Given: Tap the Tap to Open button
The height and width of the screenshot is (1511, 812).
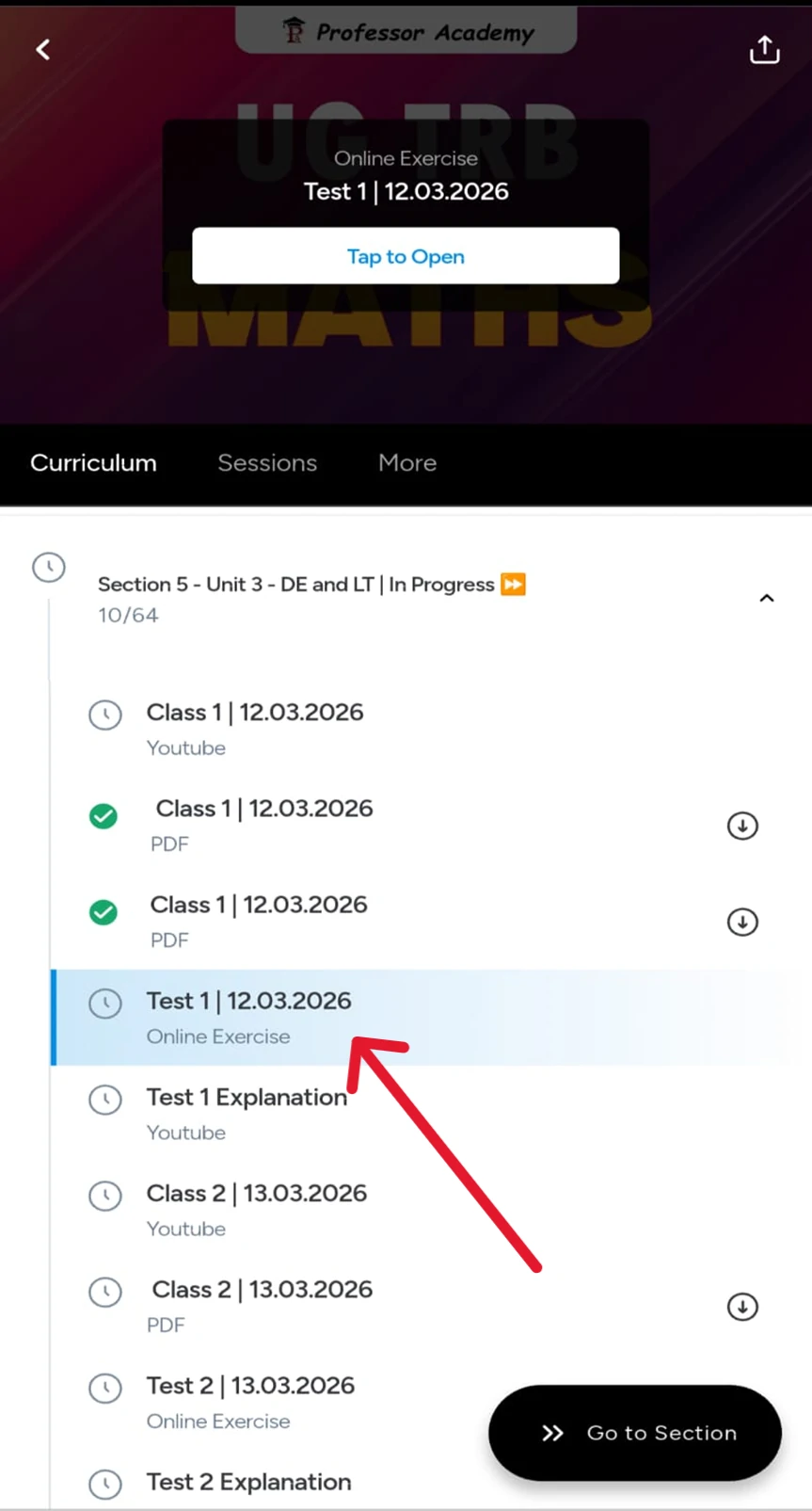Looking at the screenshot, I should [x=406, y=255].
